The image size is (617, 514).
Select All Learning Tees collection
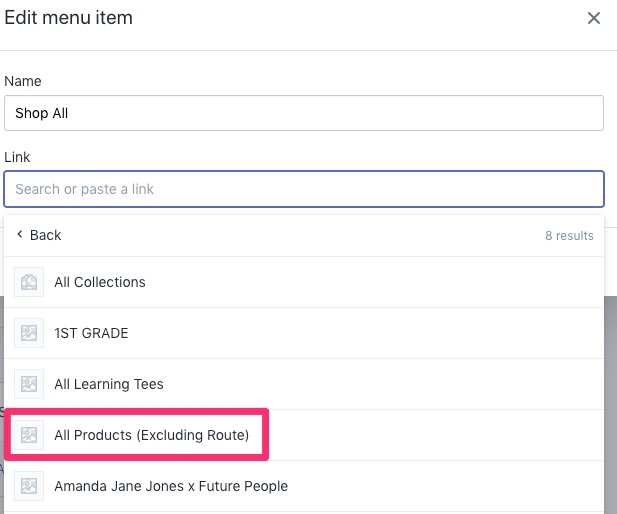304,384
